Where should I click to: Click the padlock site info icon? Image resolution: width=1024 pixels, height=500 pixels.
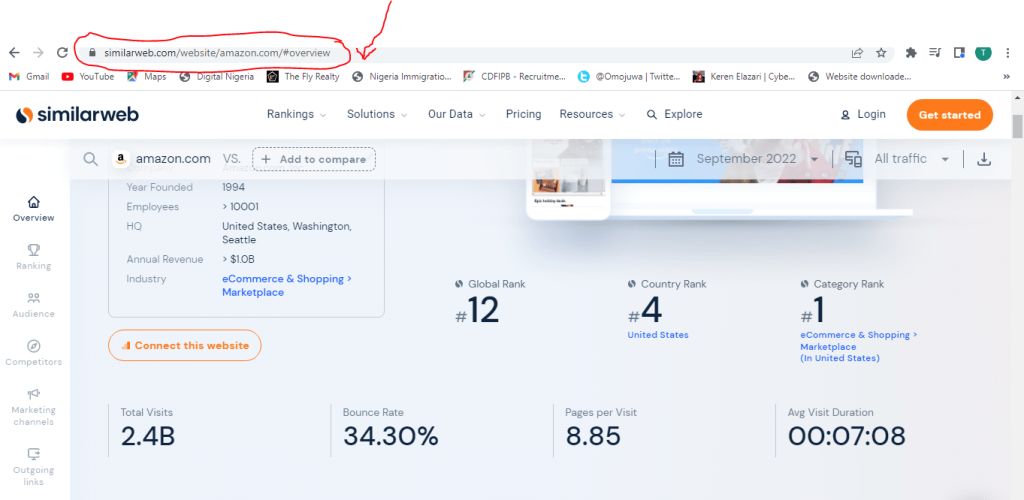pyautogui.click(x=92, y=53)
